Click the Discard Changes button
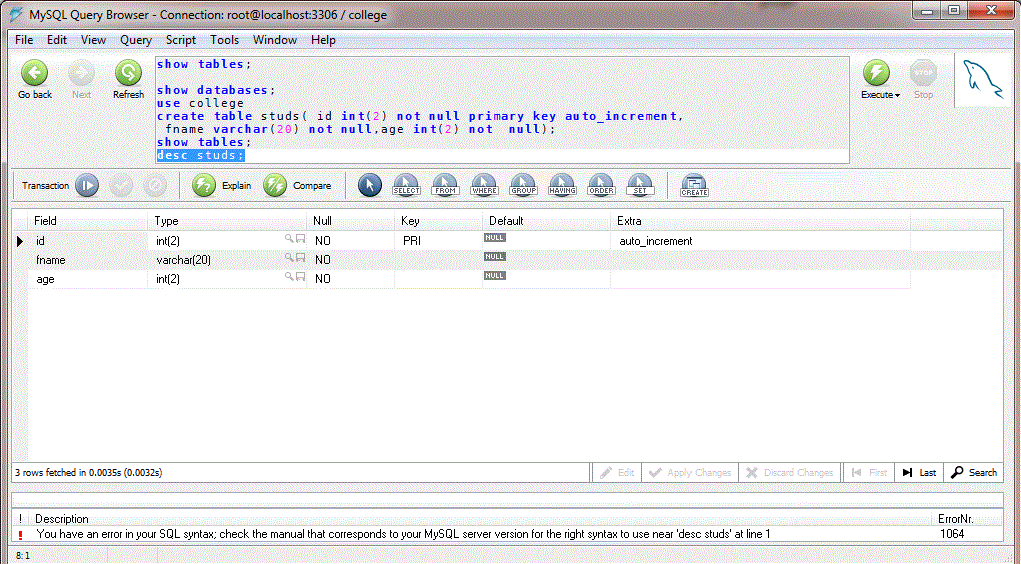 [x=790, y=473]
